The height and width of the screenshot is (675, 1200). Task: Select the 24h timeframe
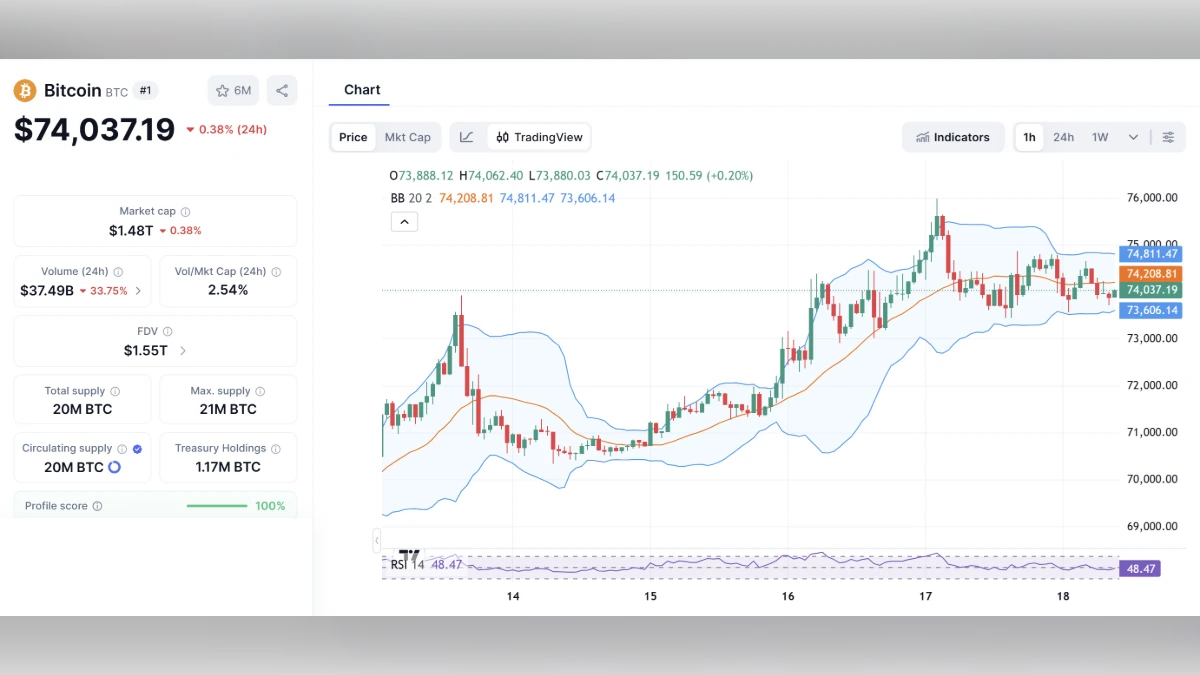point(1063,137)
